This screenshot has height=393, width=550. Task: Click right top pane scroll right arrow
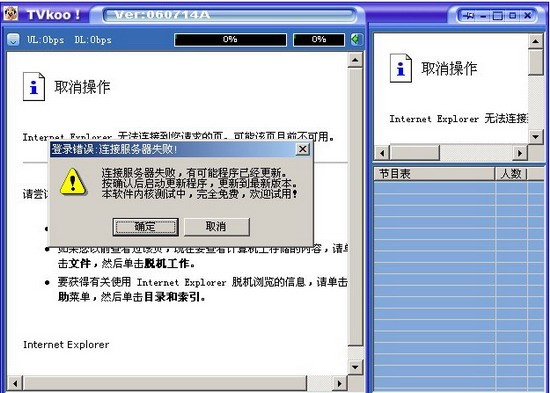[x=520, y=153]
